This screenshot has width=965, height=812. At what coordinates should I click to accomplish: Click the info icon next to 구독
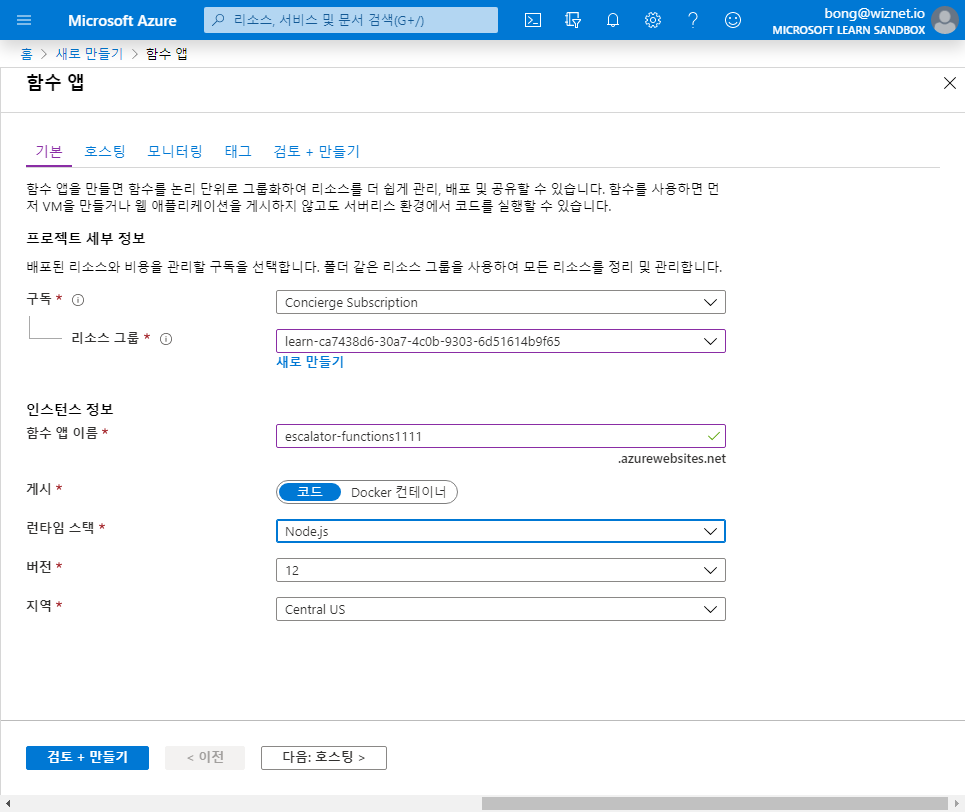(x=78, y=300)
